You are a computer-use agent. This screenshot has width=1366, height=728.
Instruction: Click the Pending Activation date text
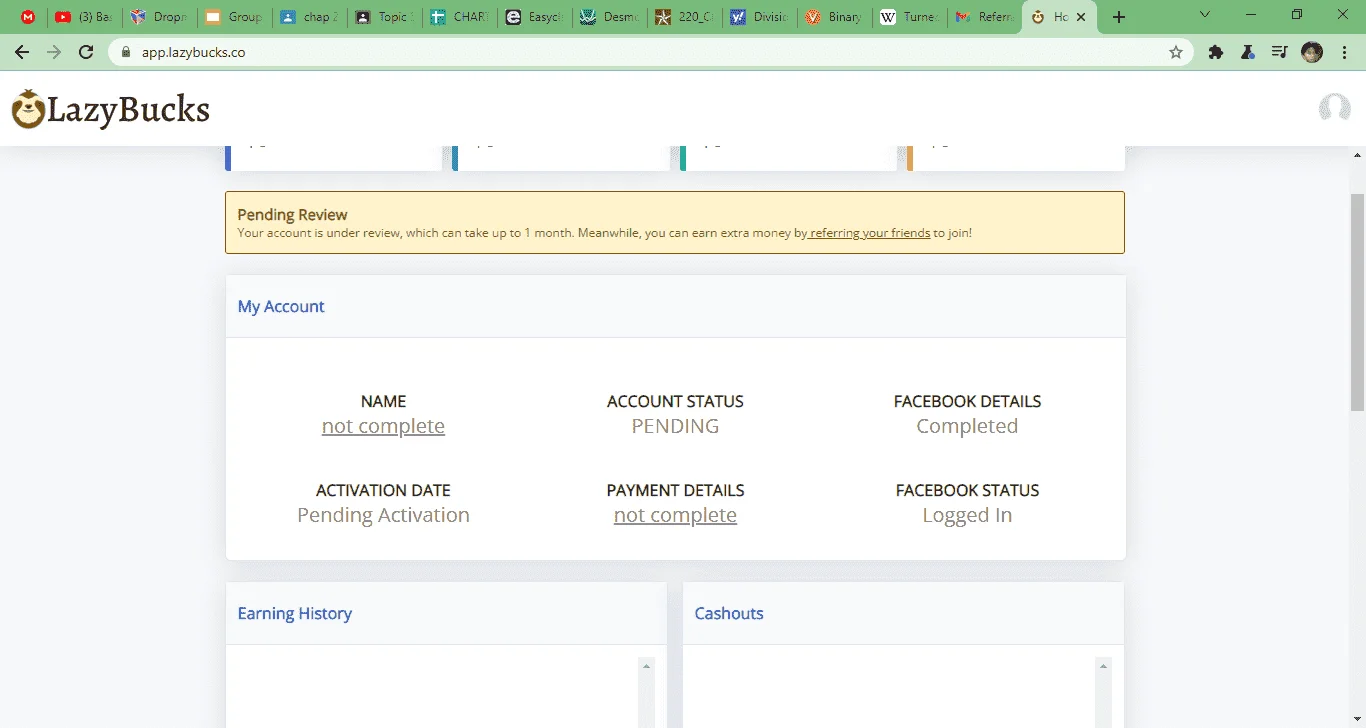pyautogui.click(x=383, y=515)
